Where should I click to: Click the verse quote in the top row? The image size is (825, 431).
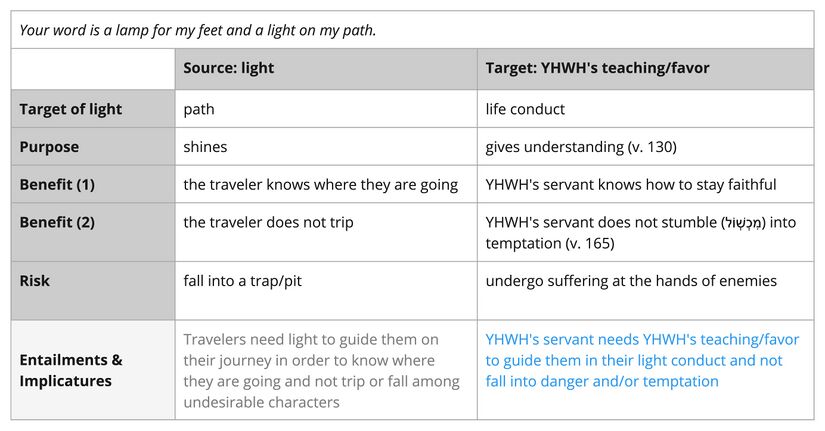click(198, 30)
